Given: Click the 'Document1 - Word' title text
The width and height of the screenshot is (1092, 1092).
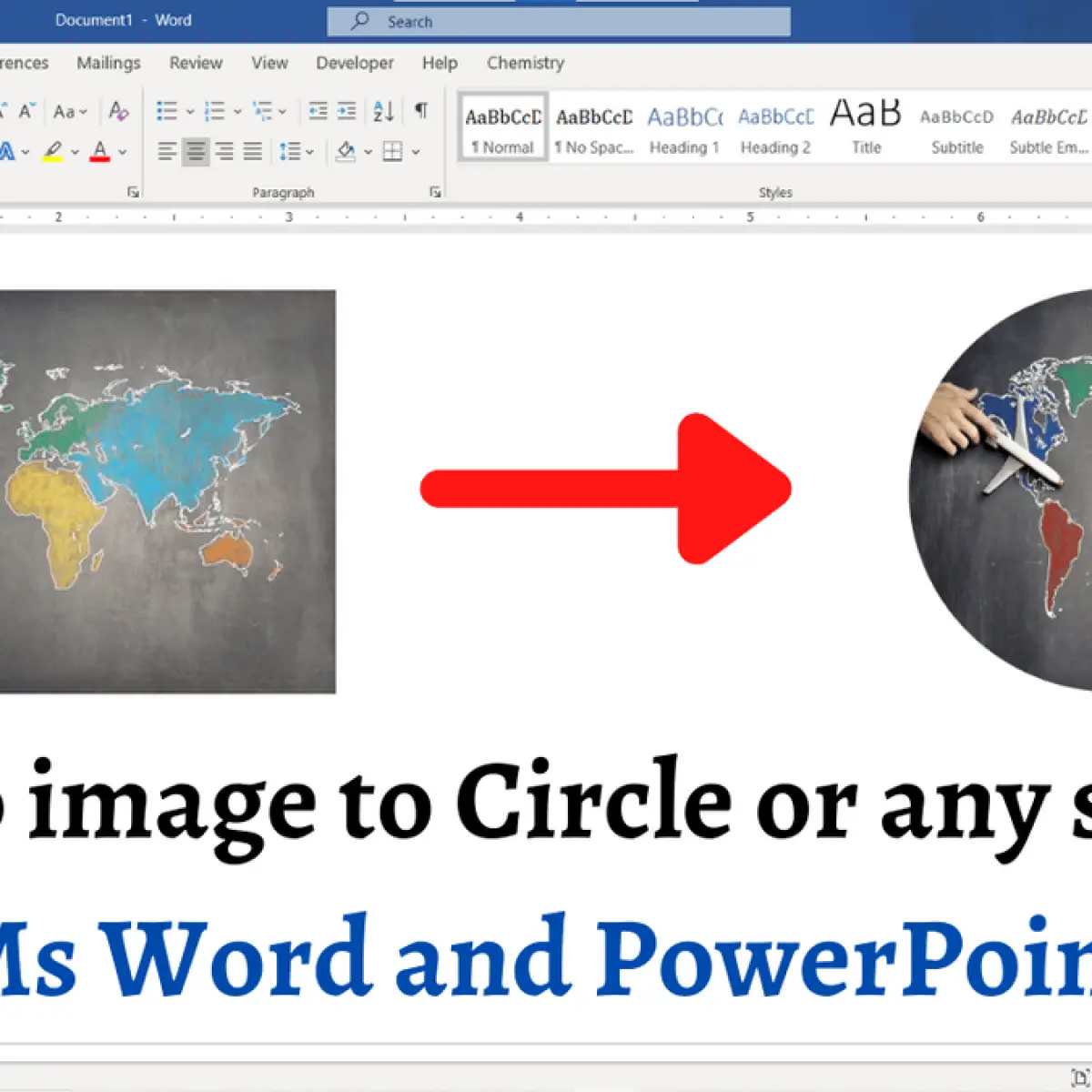Looking at the screenshot, I should [x=123, y=20].
